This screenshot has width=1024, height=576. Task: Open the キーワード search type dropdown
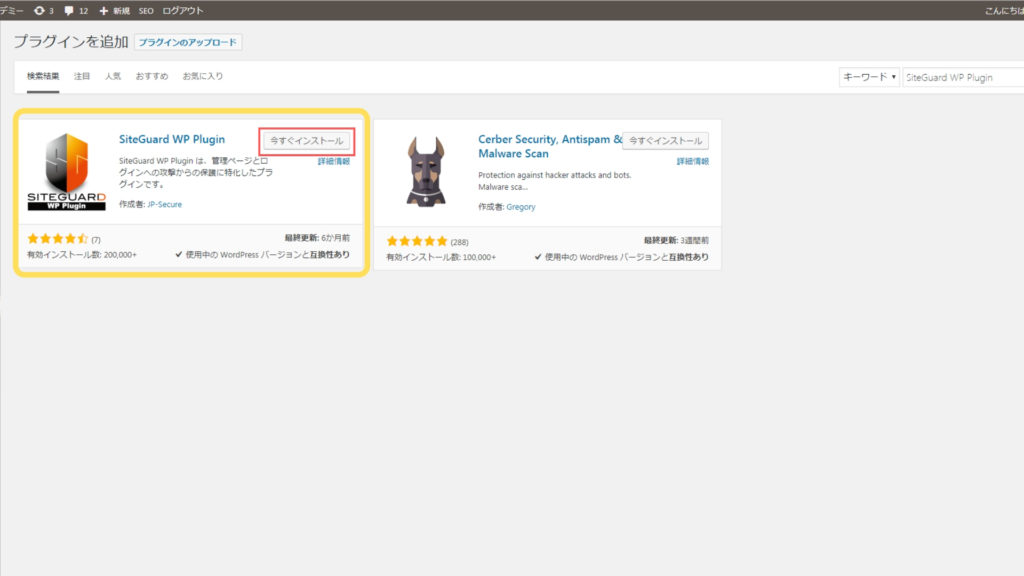[x=869, y=77]
